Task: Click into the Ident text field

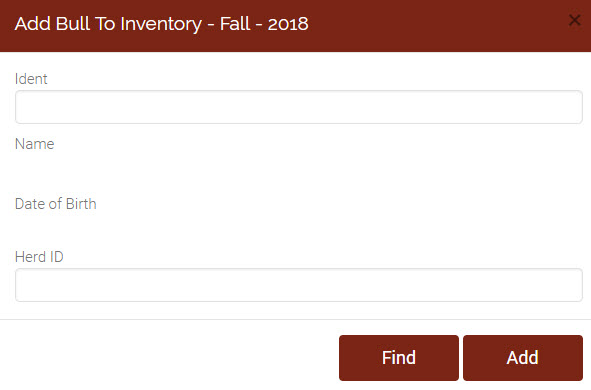Action: pos(299,107)
